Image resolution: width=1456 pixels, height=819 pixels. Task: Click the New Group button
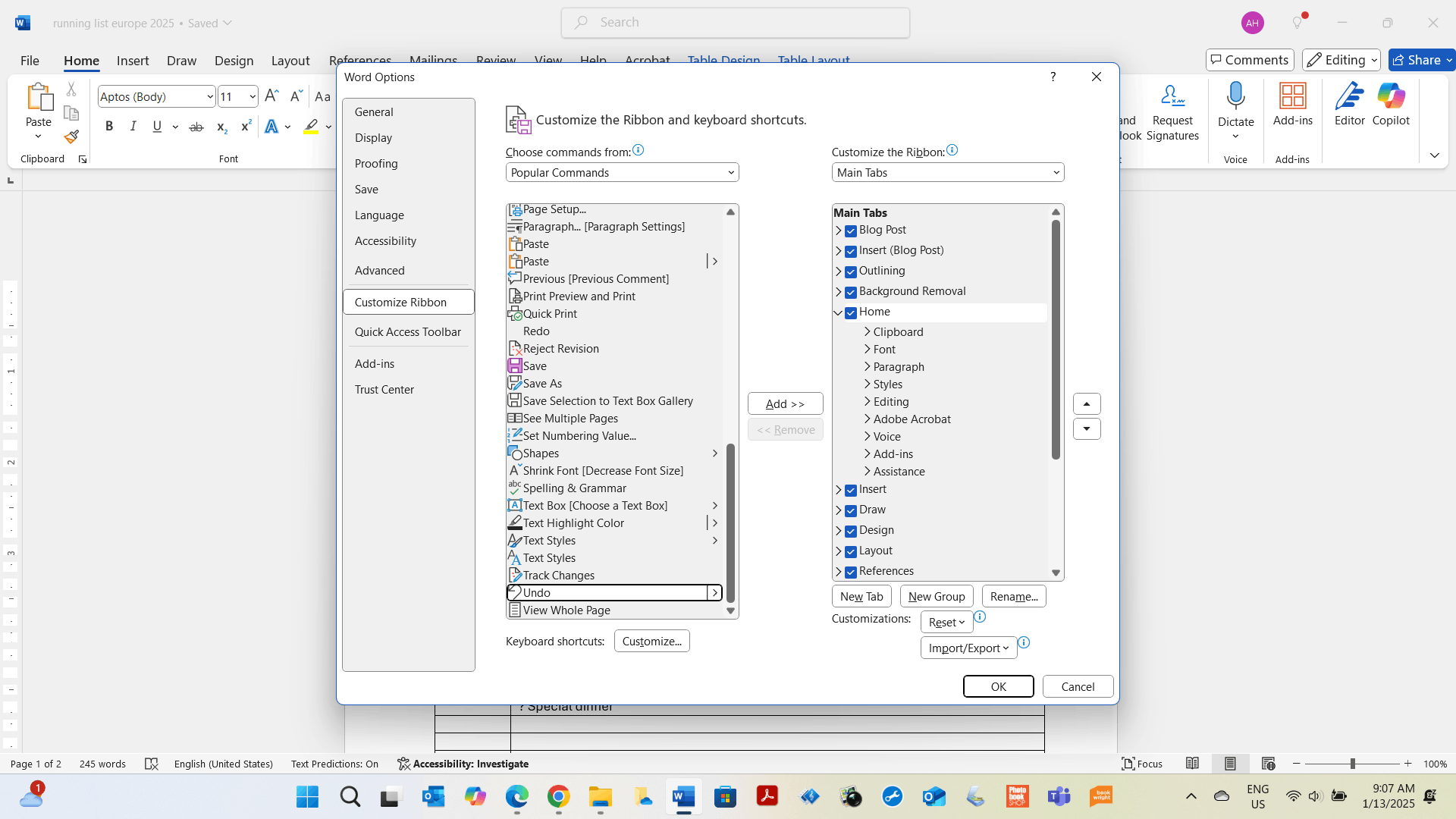[937, 597]
